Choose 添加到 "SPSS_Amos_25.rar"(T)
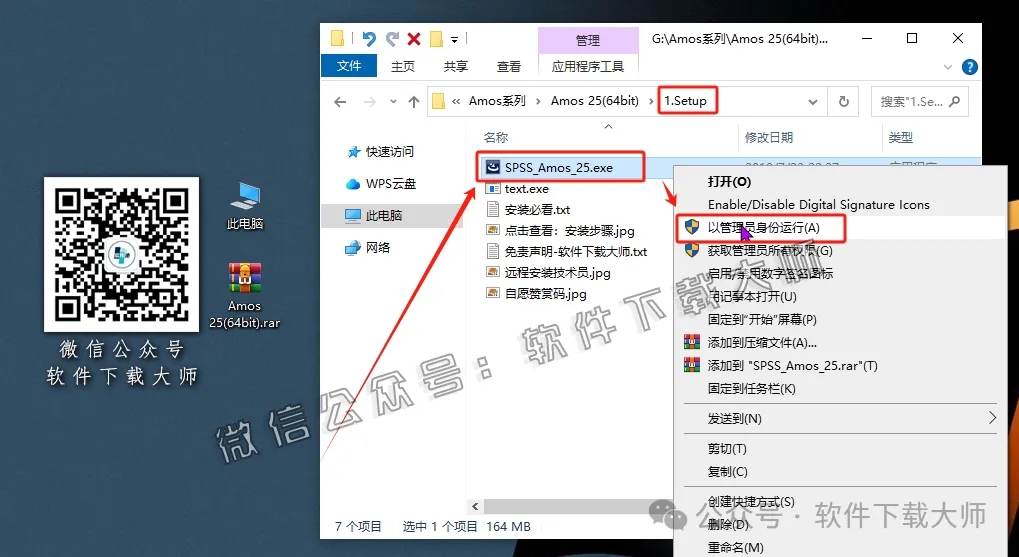The width and height of the screenshot is (1019, 557). click(x=792, y=365)
